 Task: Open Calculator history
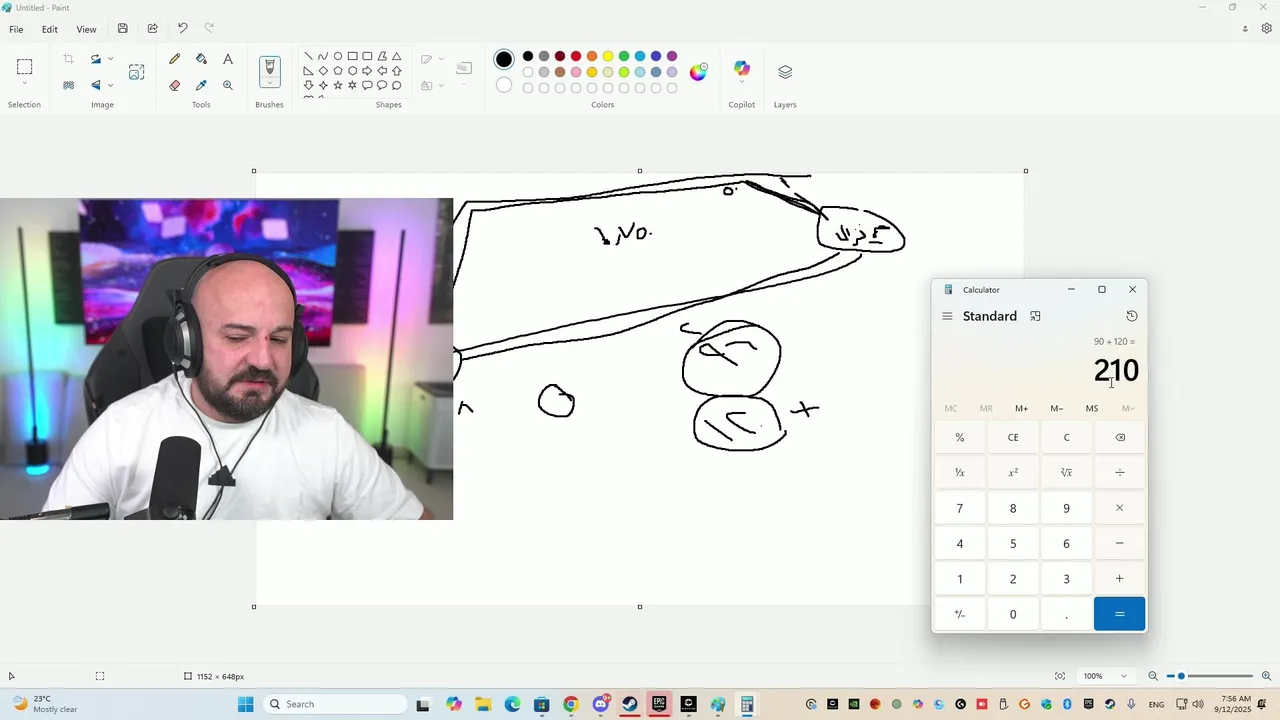[x=1132, y=316]
